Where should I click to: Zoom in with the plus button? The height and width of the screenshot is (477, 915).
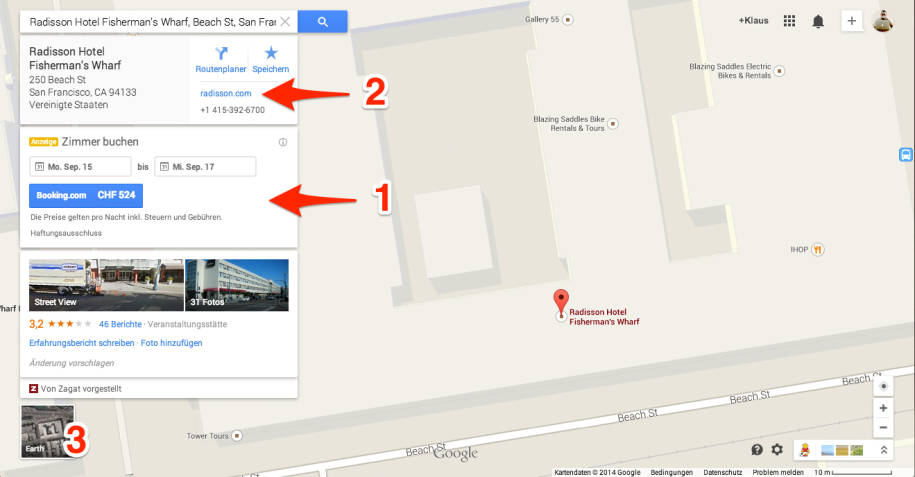(x=883, y=408)
